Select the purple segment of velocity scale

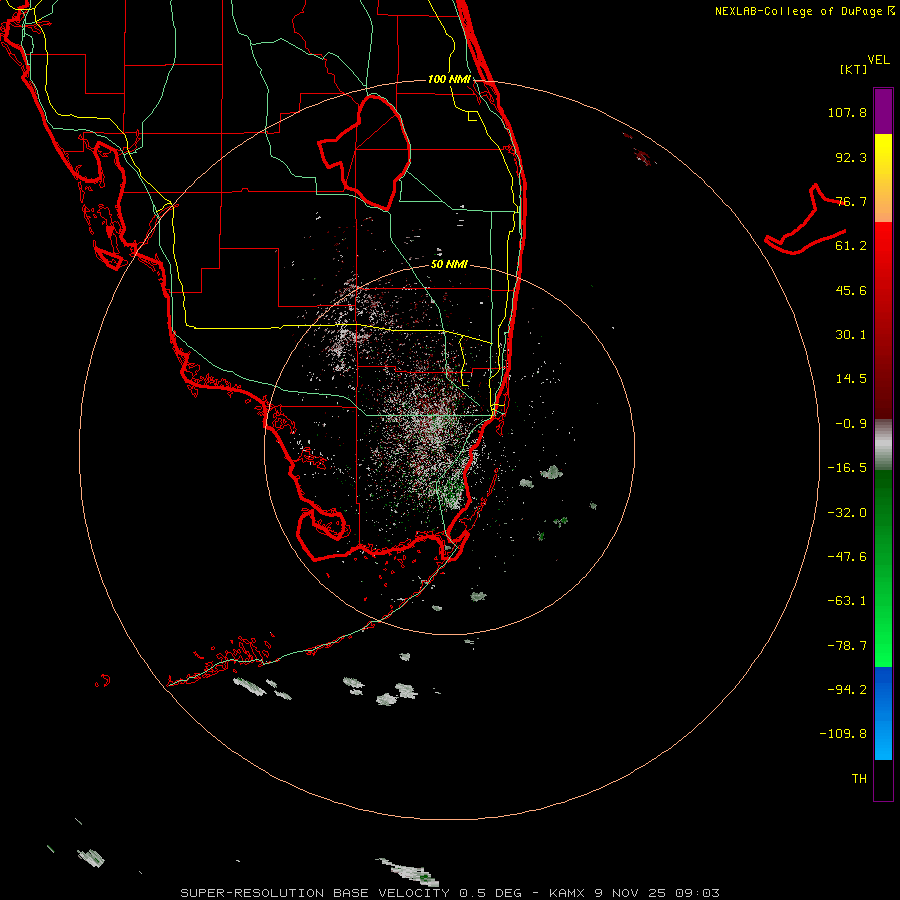[x=883, y=111]
